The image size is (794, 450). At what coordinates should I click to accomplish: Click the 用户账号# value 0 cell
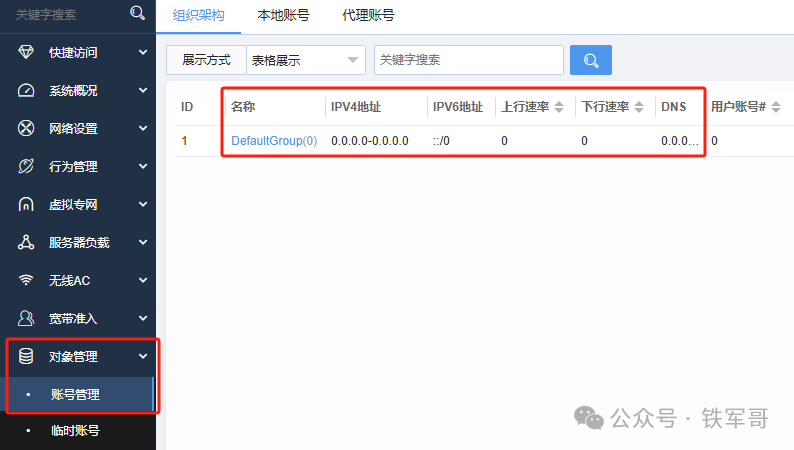714,141
